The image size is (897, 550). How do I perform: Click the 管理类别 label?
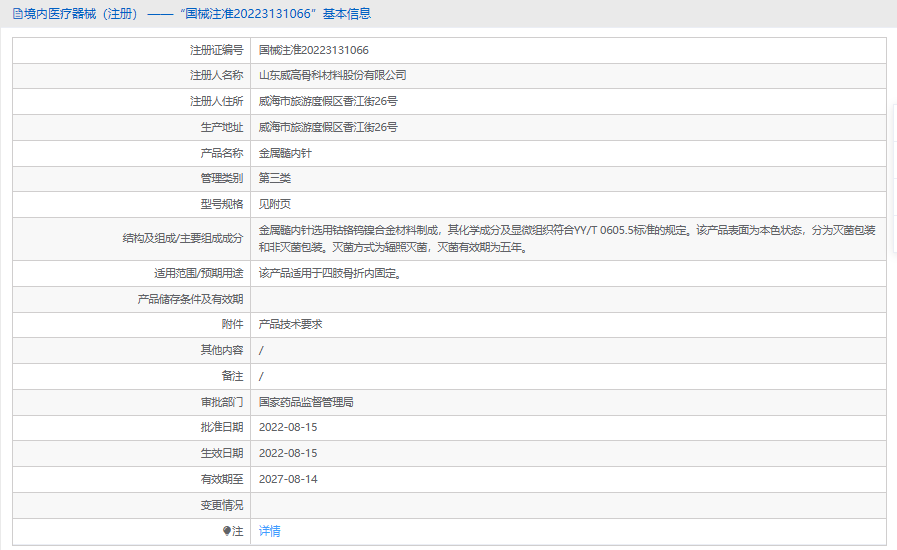point(222,178)
